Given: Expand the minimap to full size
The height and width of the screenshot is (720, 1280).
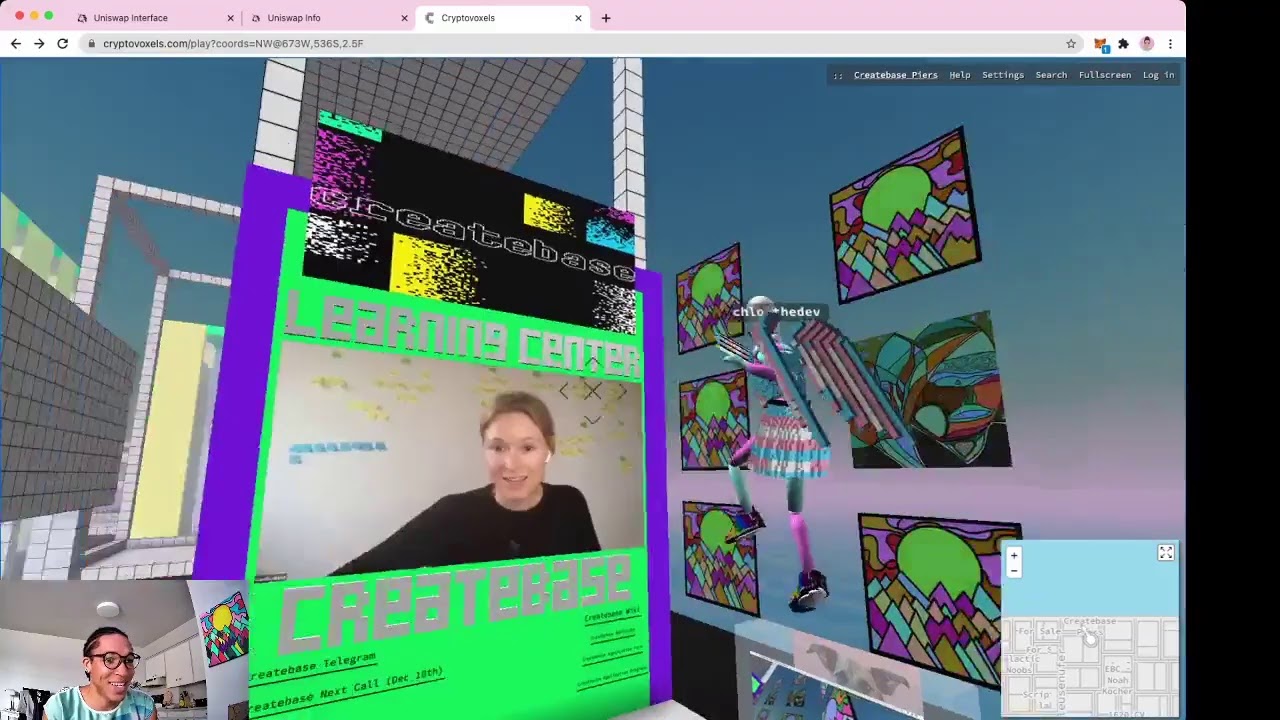Looking at the screenshot, I should pyautogui.click(x=1166, y=553).
